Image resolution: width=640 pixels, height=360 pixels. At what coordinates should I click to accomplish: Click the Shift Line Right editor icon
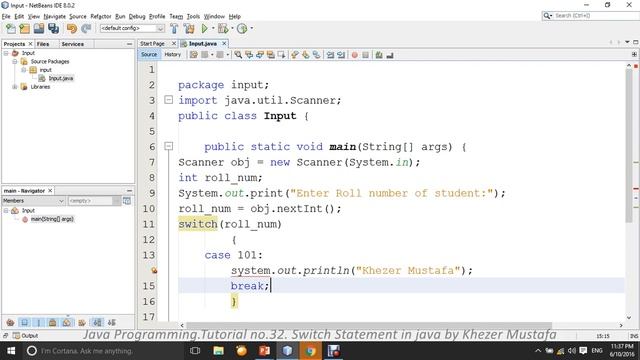point(341,55)
